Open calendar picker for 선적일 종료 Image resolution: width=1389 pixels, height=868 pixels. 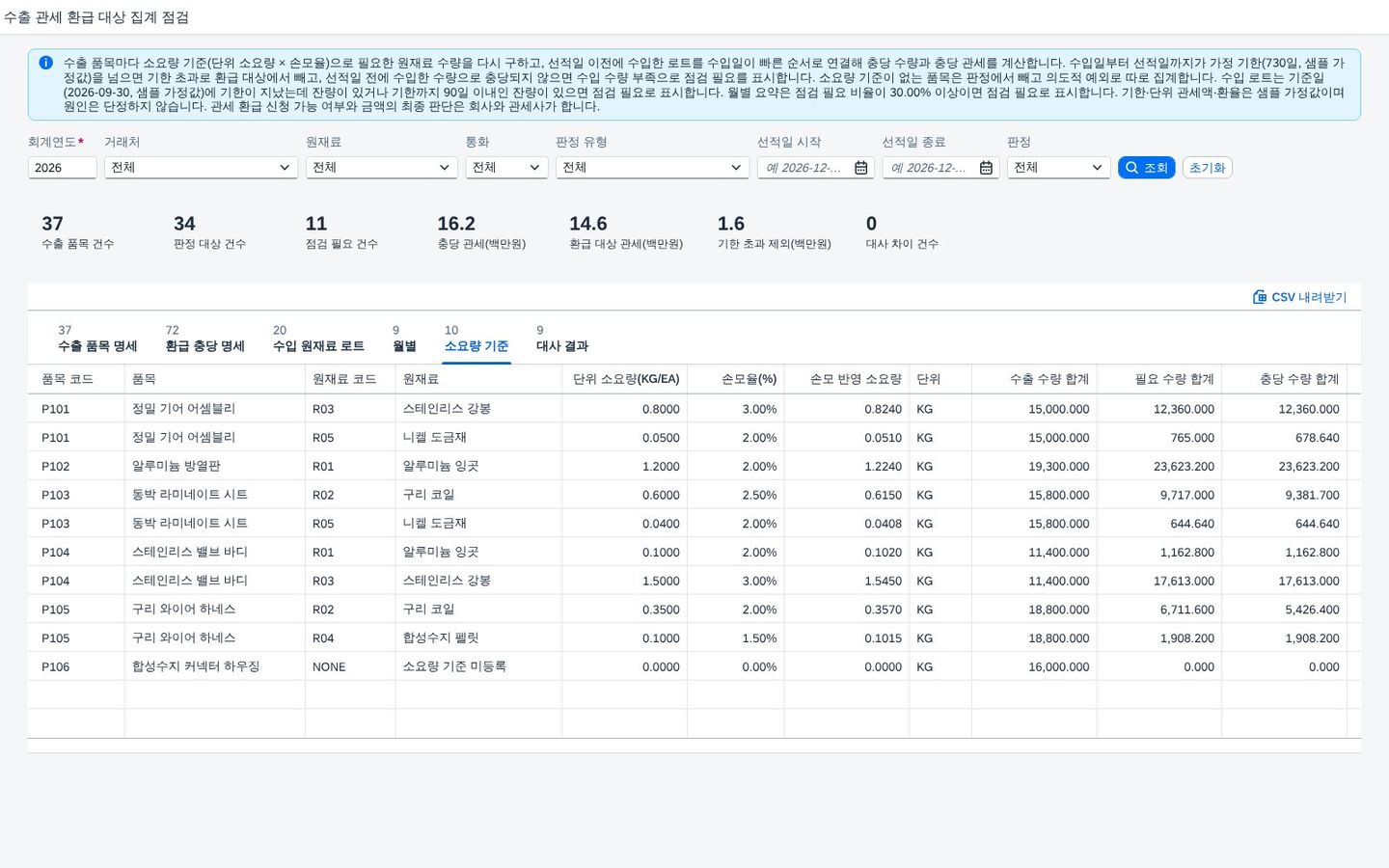tap(986, 168)
